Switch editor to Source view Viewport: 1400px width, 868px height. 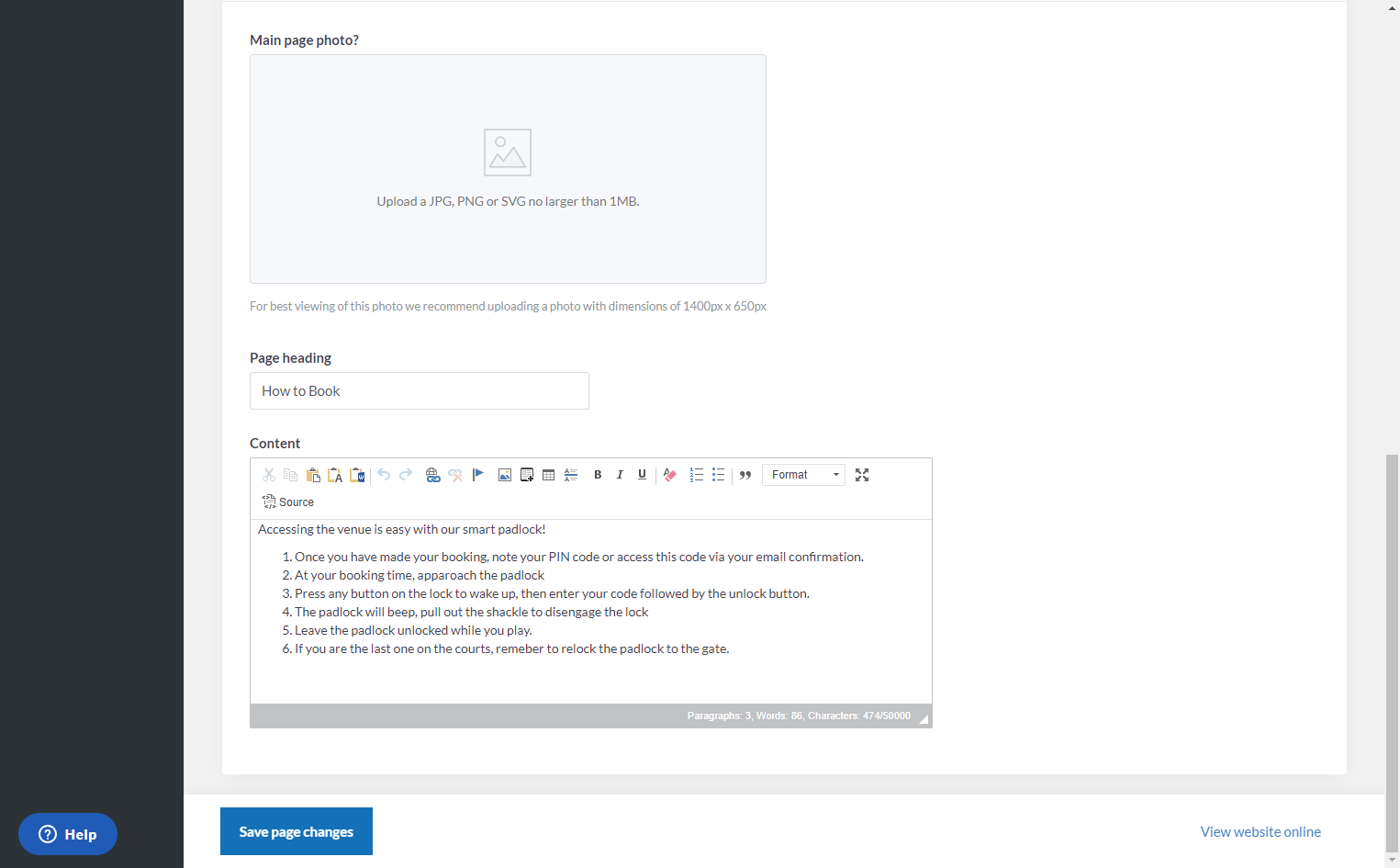288,502
